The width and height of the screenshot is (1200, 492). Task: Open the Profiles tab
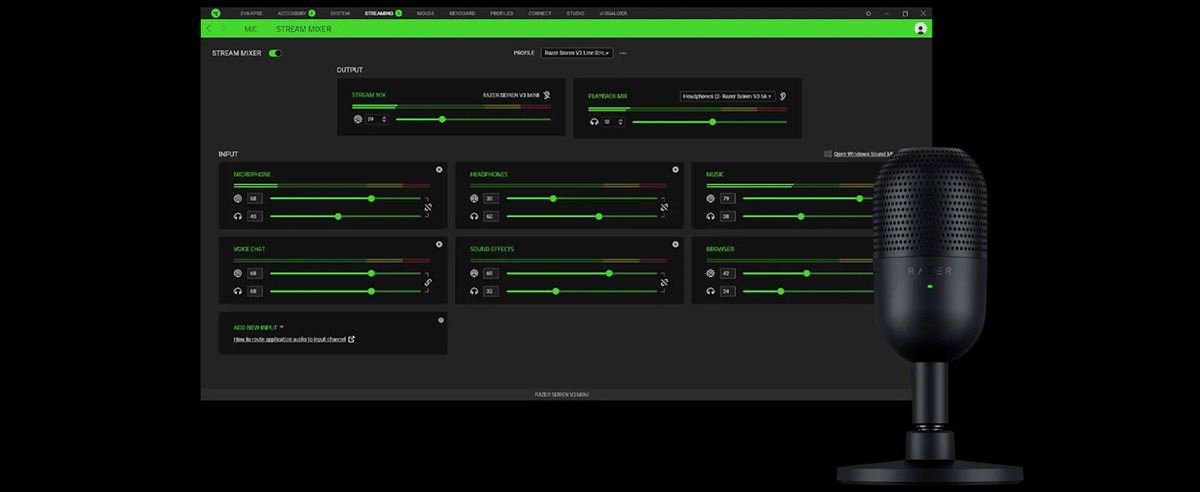(x=502, y=13)
